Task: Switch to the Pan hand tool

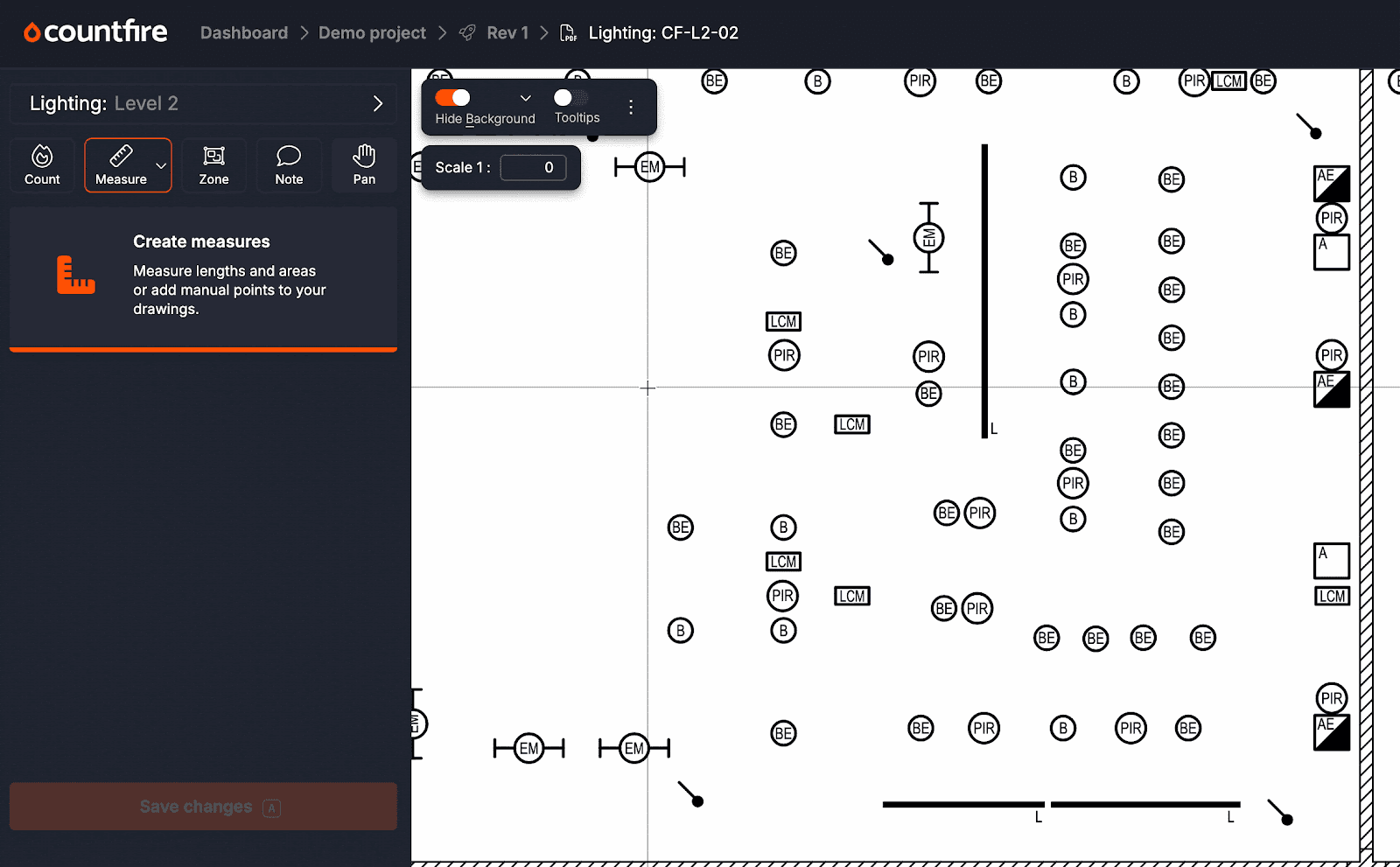Action: (364, 165)
